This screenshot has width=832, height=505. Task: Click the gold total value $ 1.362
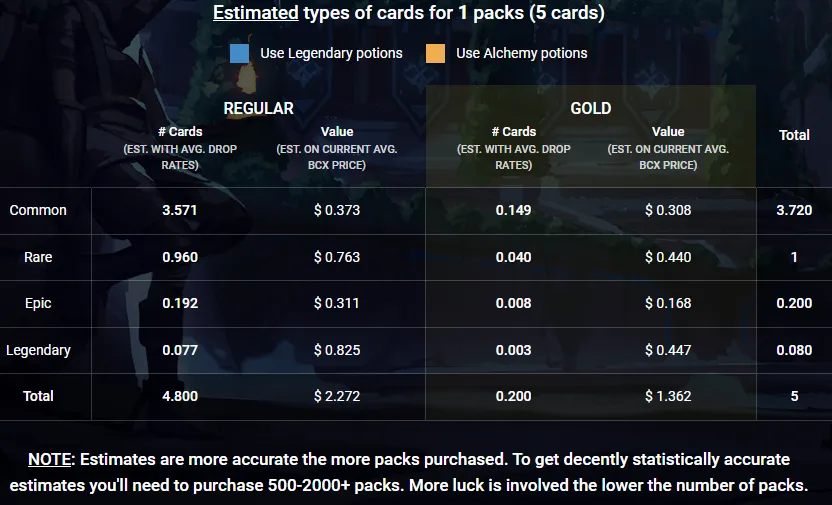(668, 396)
